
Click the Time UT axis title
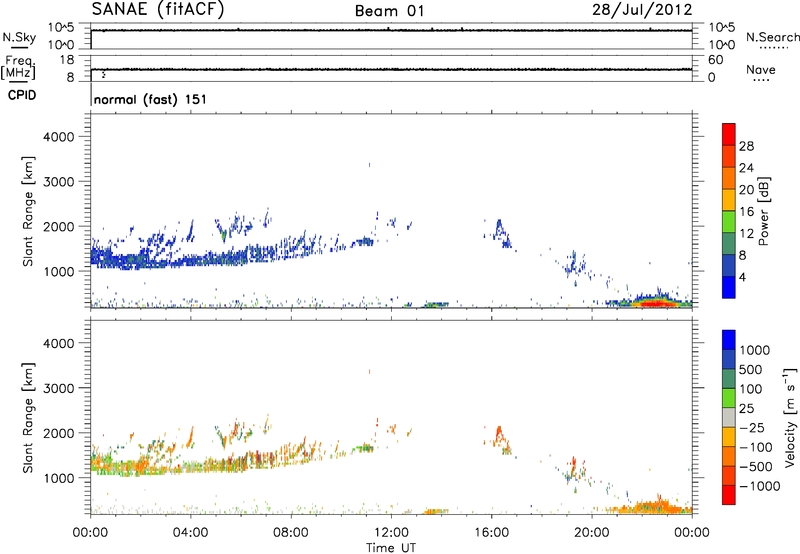(x=391, y=548)
